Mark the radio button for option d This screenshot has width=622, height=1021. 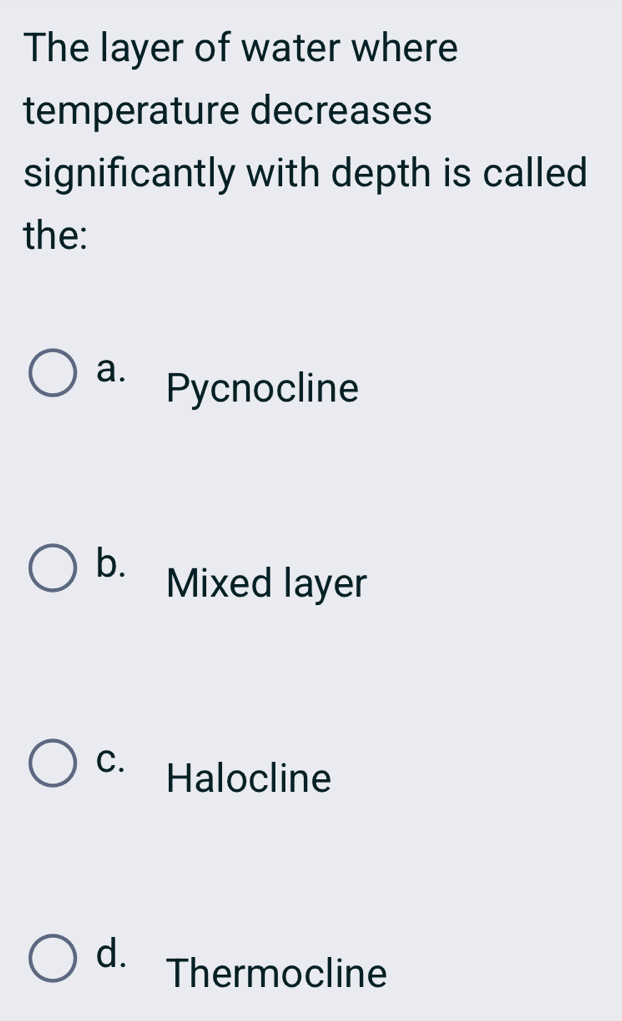click(x=53, y=960)
